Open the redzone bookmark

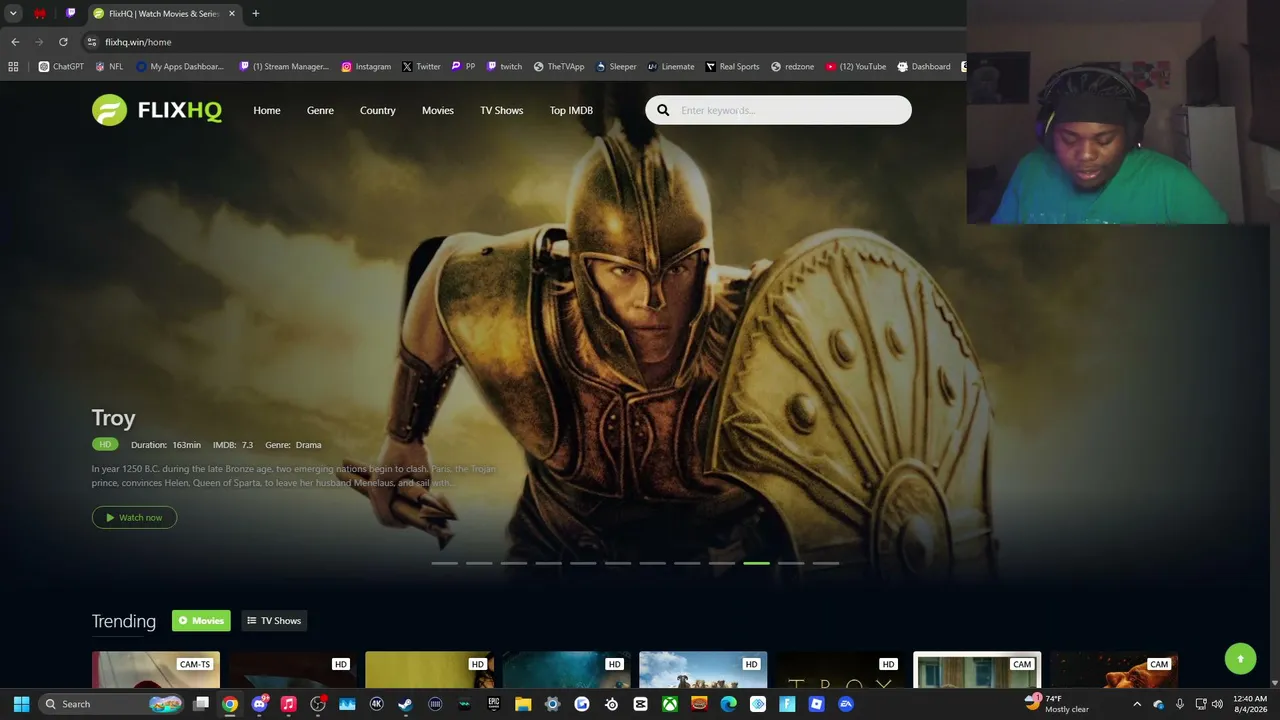792,67
